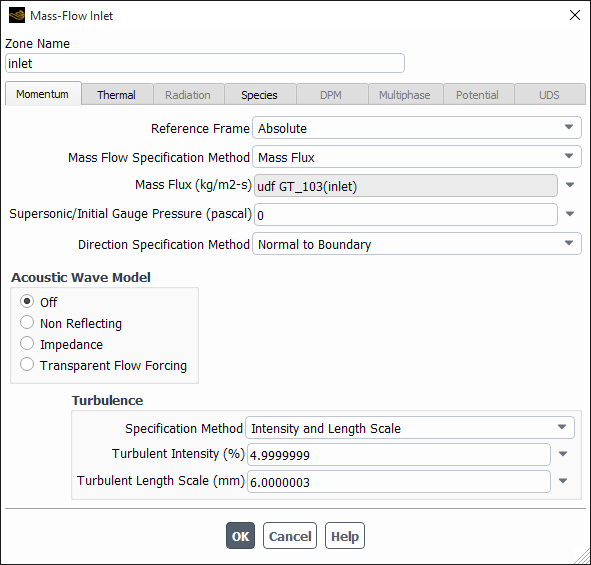Click the Acoustic Wave Model heading
The image size is (591, 565).
(81, 277)
